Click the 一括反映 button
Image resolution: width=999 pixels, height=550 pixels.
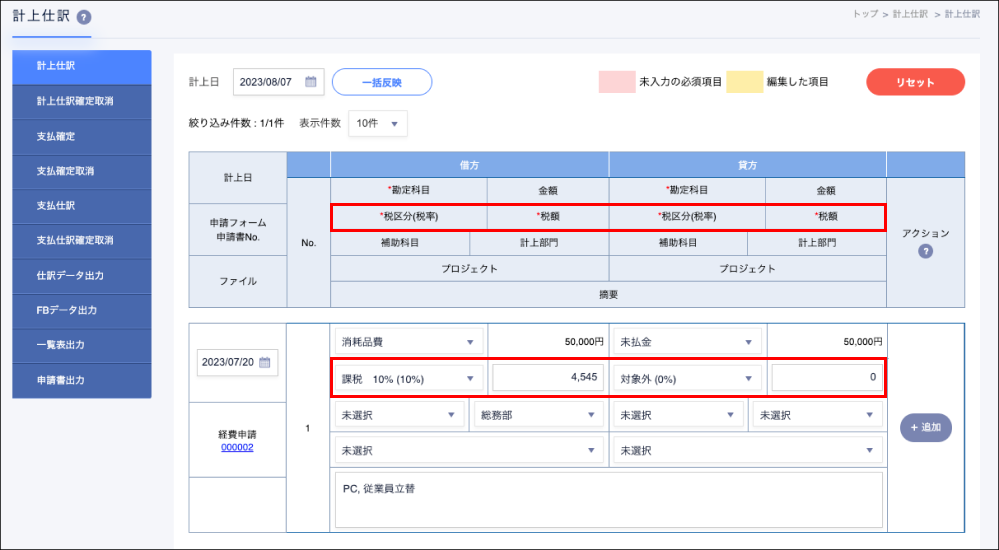(382, 82)
